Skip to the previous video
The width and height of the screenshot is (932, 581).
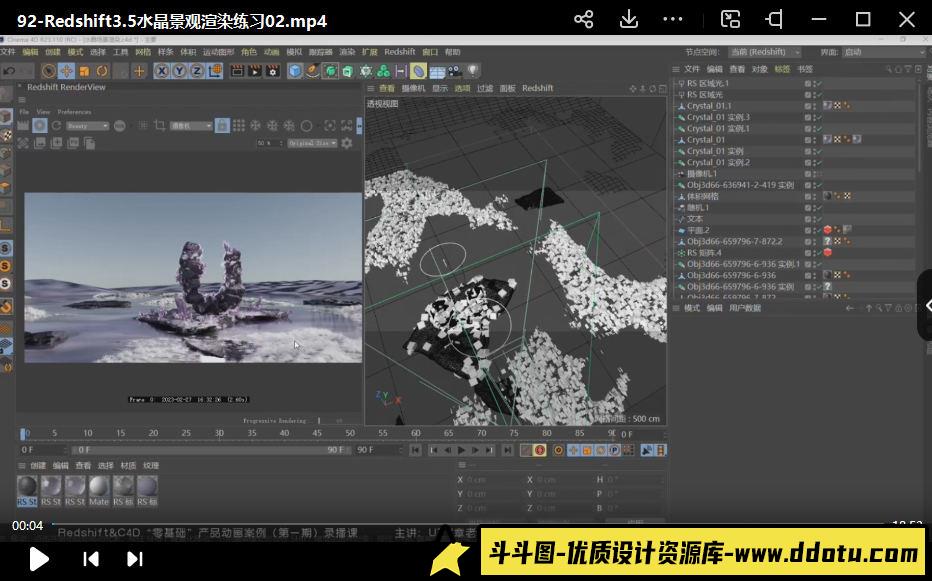tap(91, 559)
